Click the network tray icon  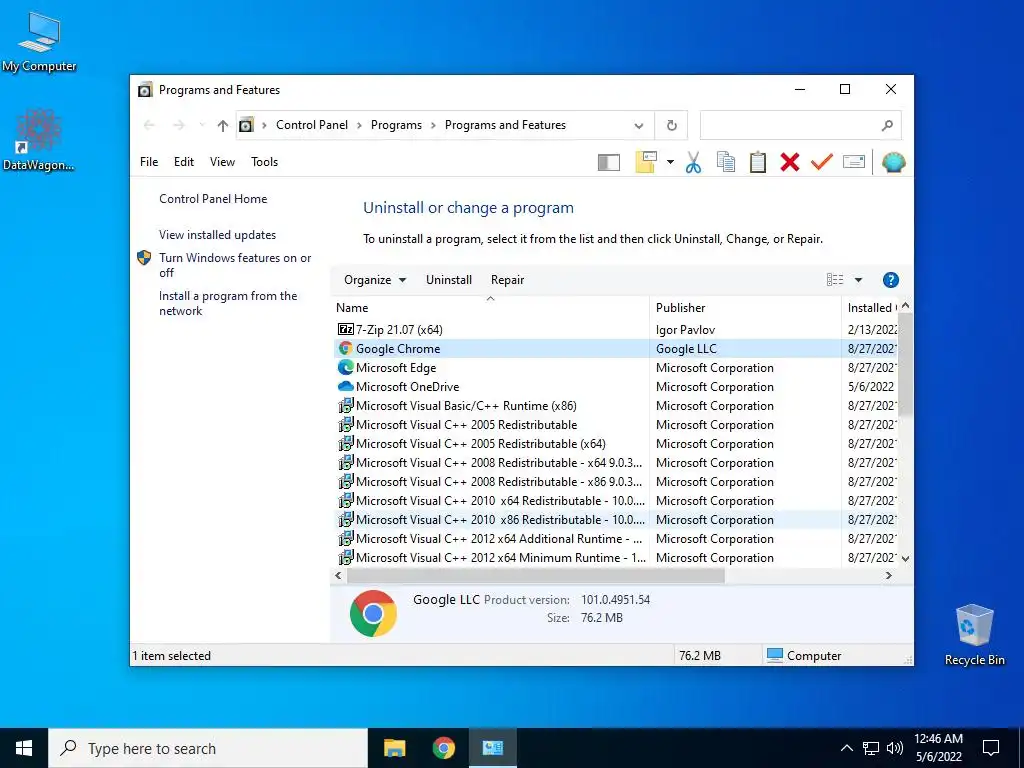pos(871,748)
